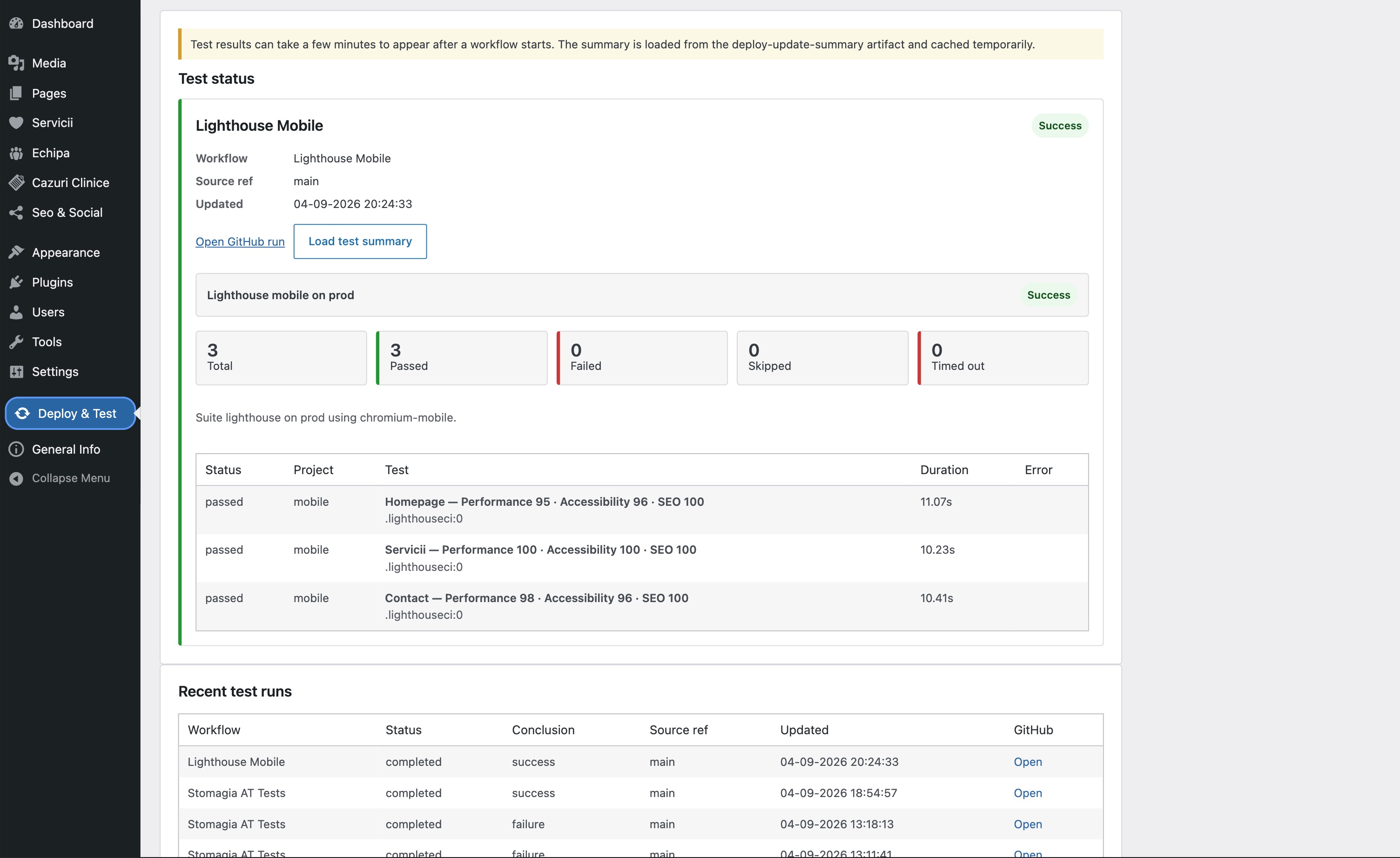Click the Suite lighthouse on prod description
The height and width of the screenshot is (858, 1400).
pos(326,417)
